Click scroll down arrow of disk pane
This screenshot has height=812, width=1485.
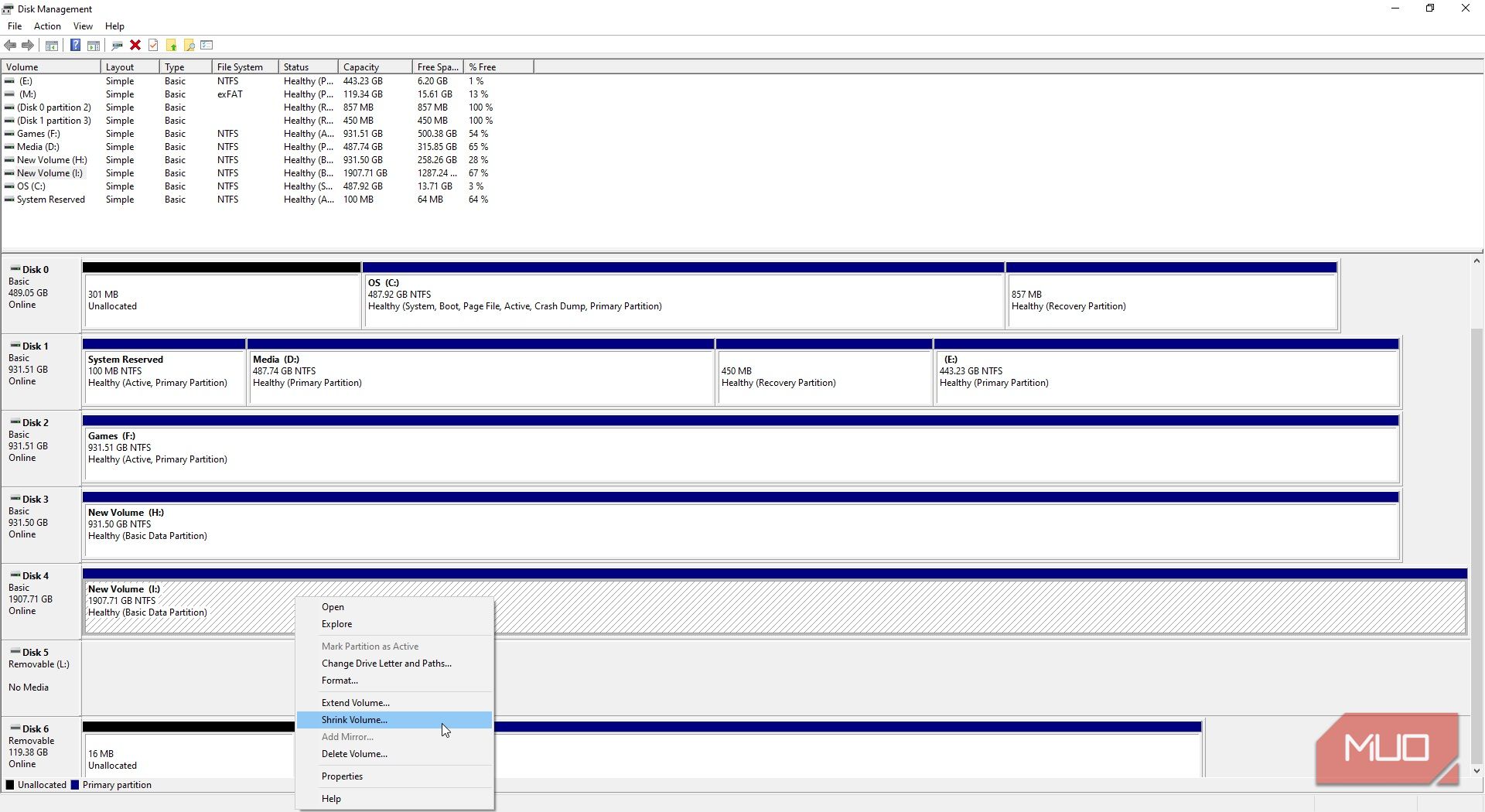click(x=1476, y=770)
